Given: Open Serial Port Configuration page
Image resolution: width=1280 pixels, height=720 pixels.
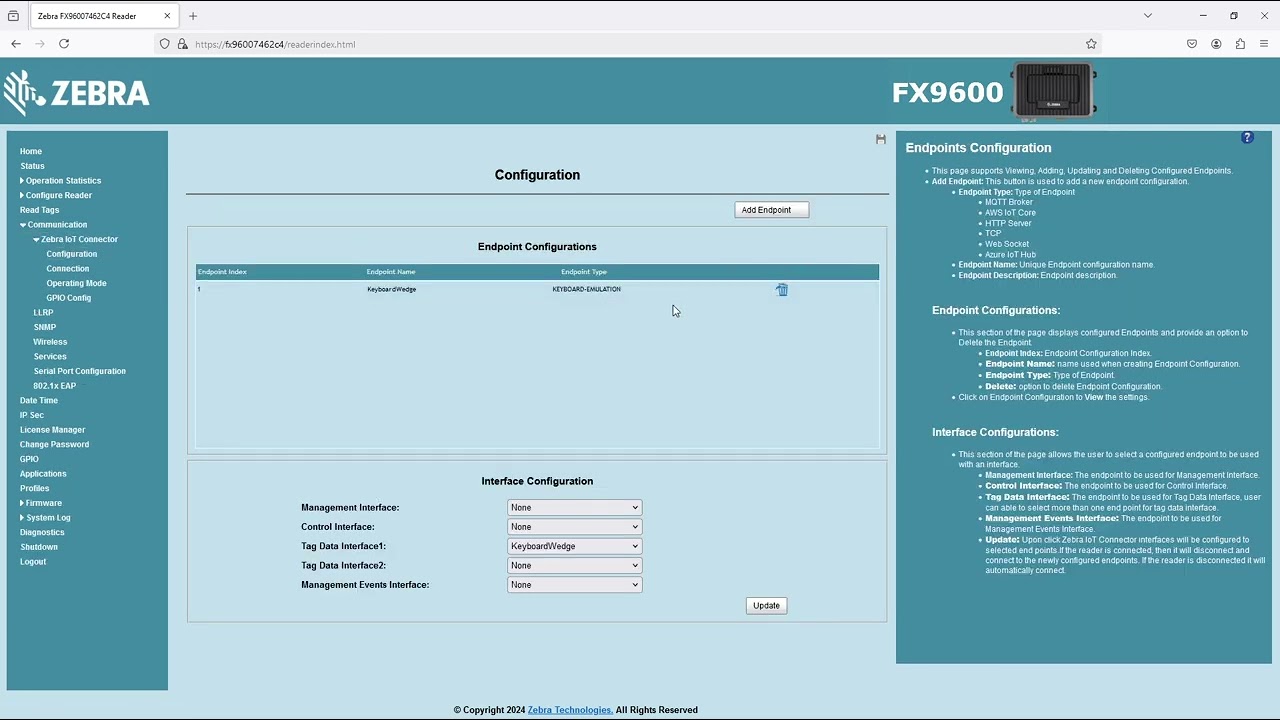Looking at the screenshot, I should 80,371.
